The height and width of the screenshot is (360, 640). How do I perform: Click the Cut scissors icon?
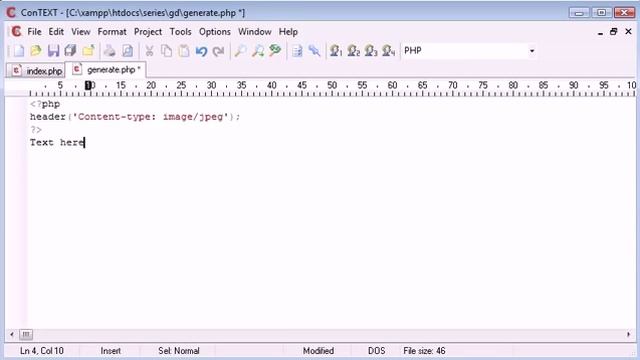pos(149,51)
